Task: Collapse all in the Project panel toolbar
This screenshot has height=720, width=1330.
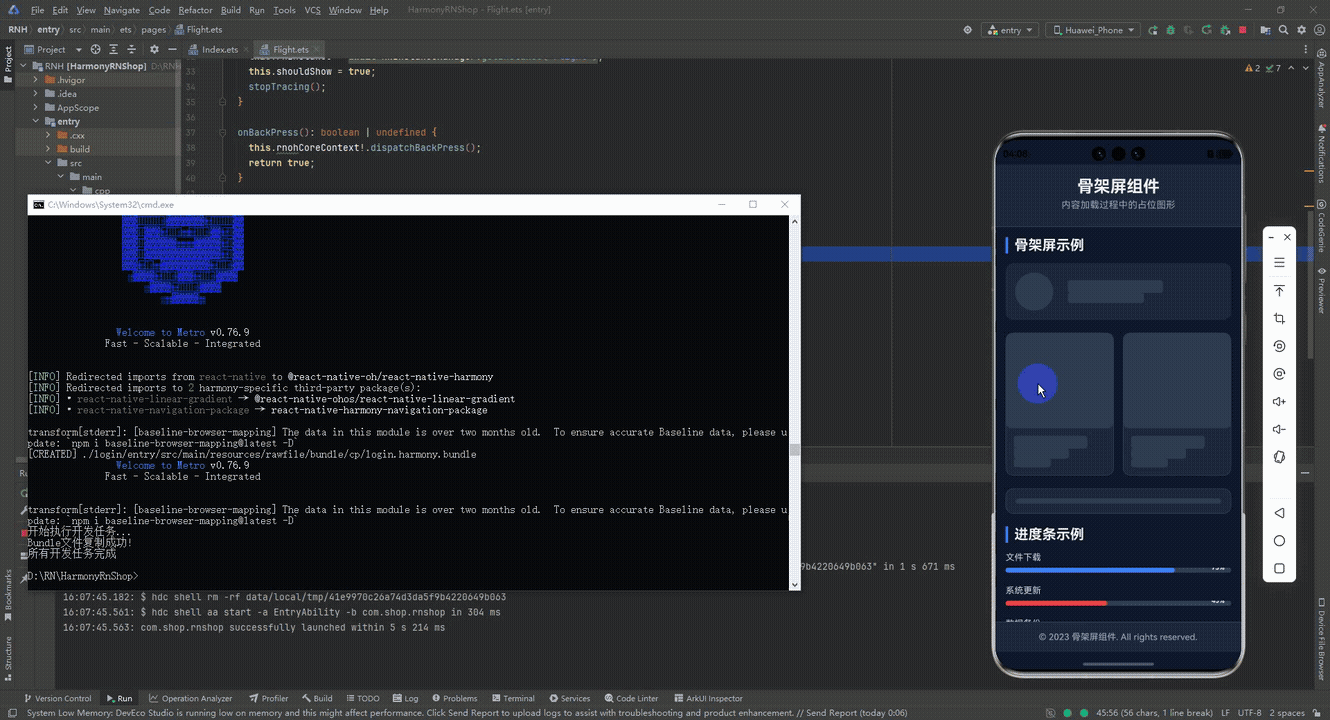Action: point(132,49)
